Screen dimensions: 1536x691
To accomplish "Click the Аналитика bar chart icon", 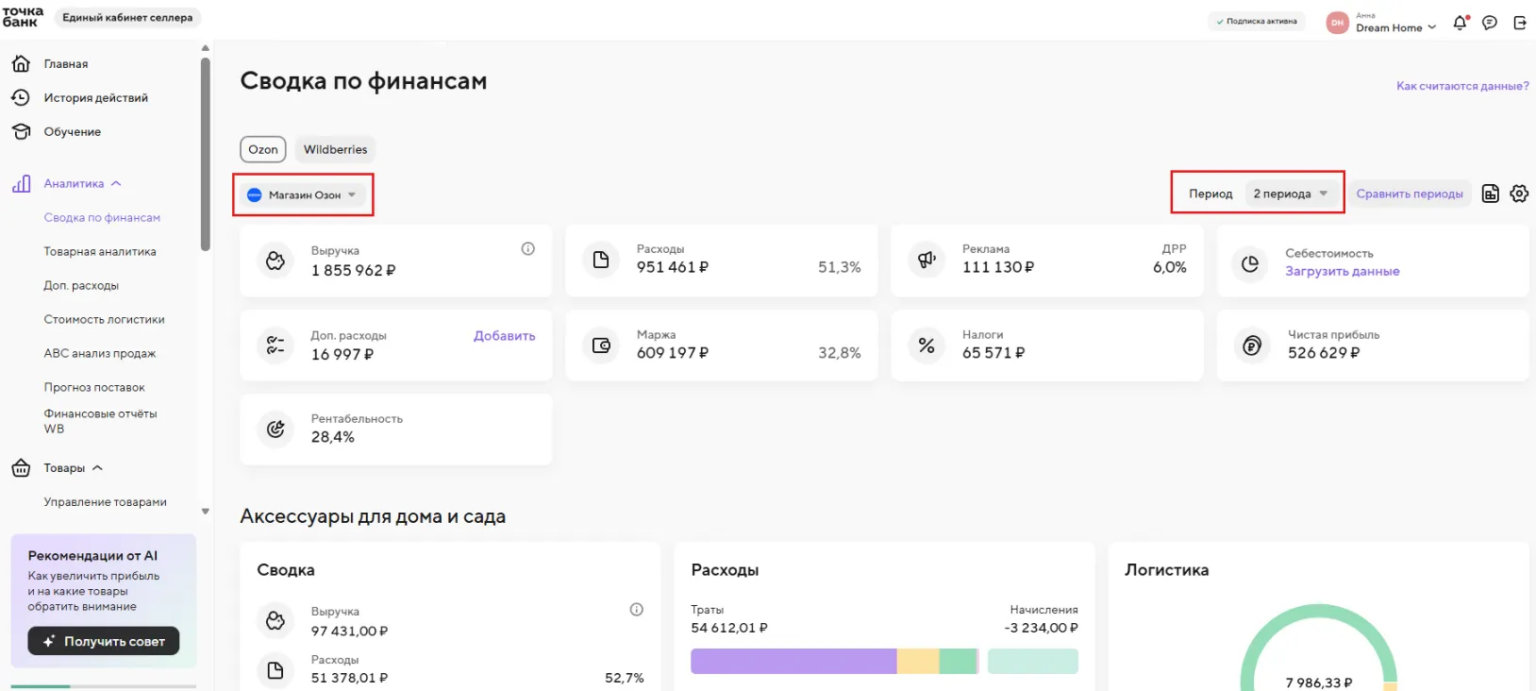I will 20,184.
